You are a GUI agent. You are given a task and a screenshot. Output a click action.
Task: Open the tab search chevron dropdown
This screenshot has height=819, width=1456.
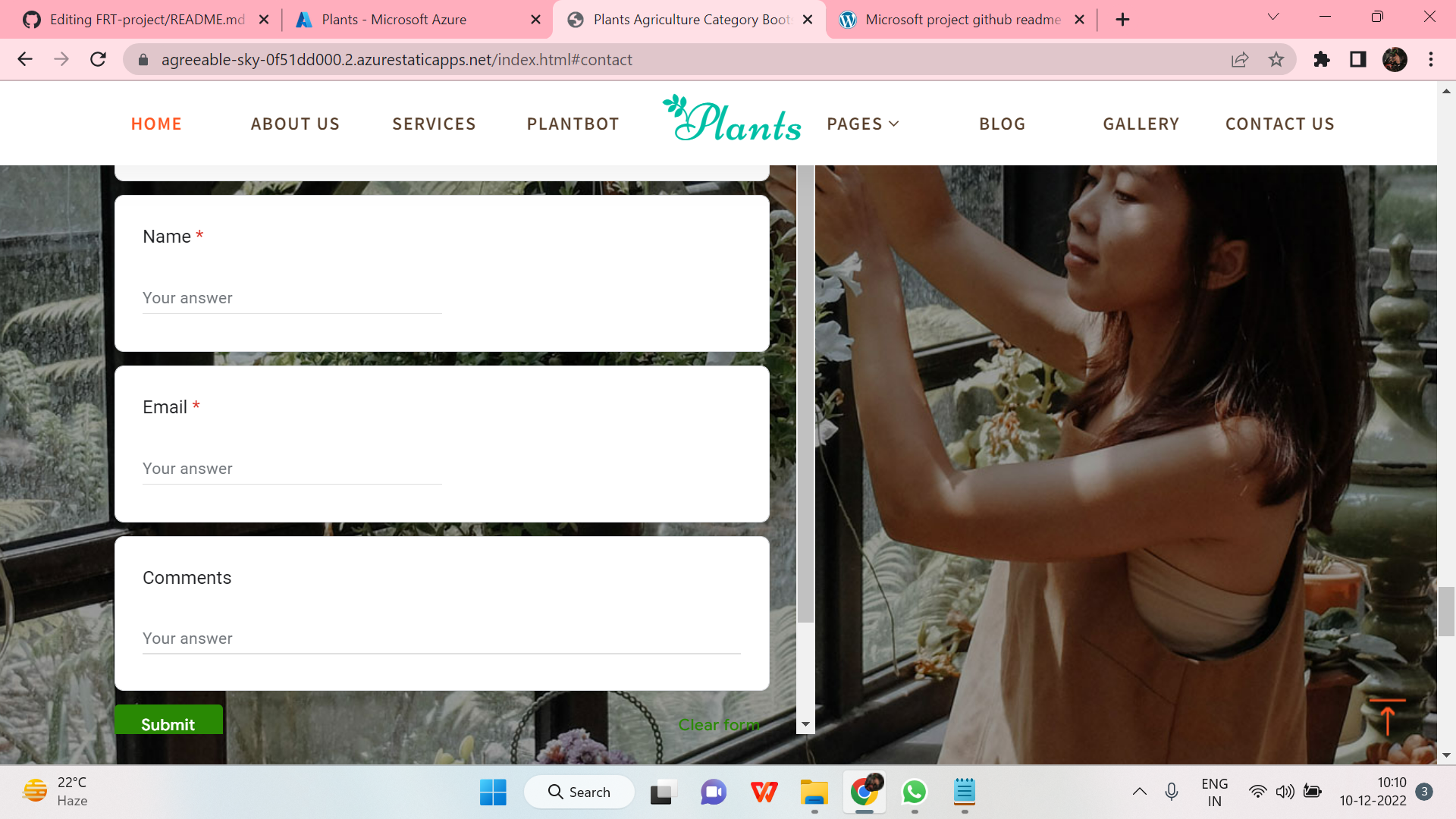tap(1273, 17)
